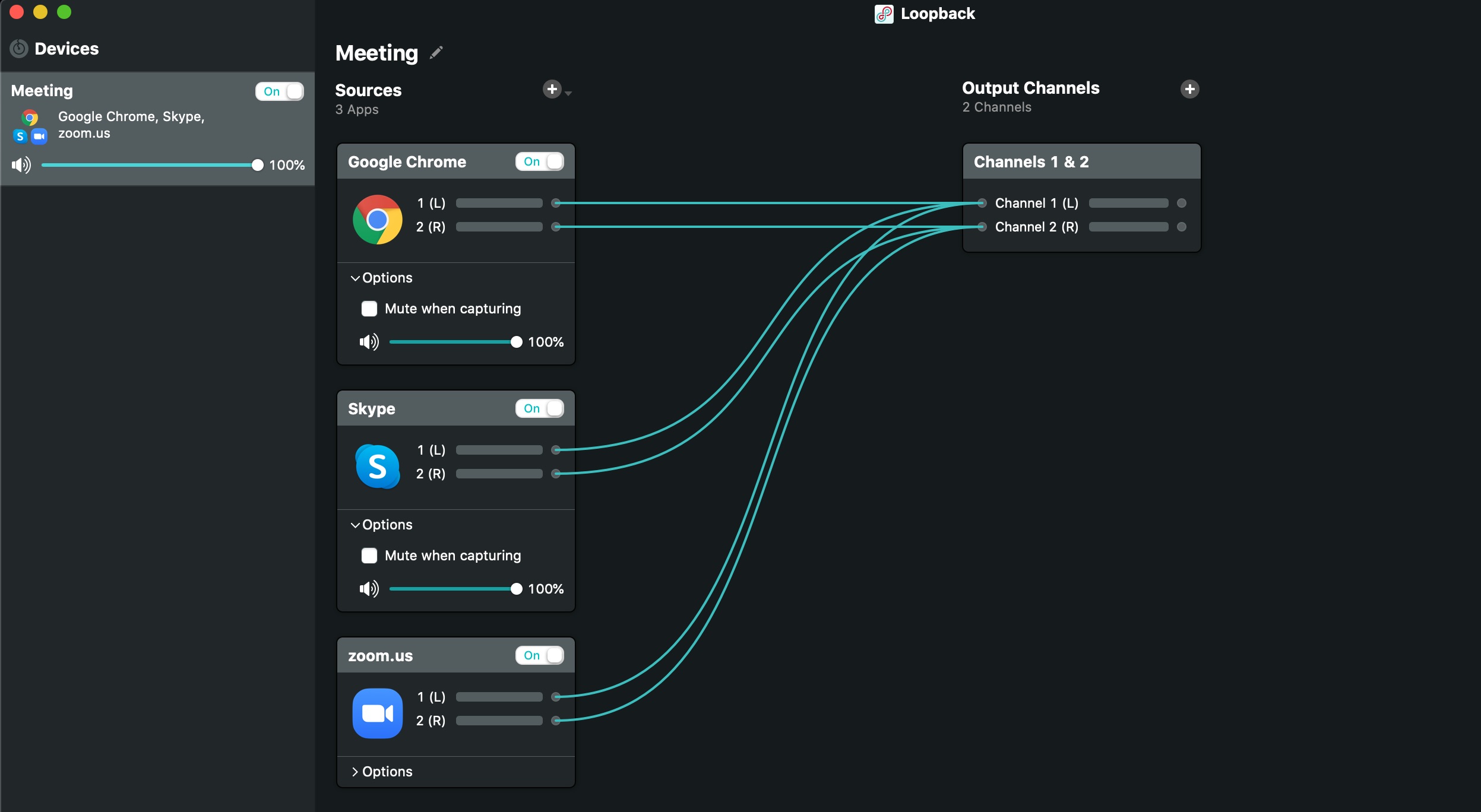This screenshot has height=812, width=1481.
Task: Click Channels 1 & 2 header
Action: pyautogui.click(x=1081, y=161)
